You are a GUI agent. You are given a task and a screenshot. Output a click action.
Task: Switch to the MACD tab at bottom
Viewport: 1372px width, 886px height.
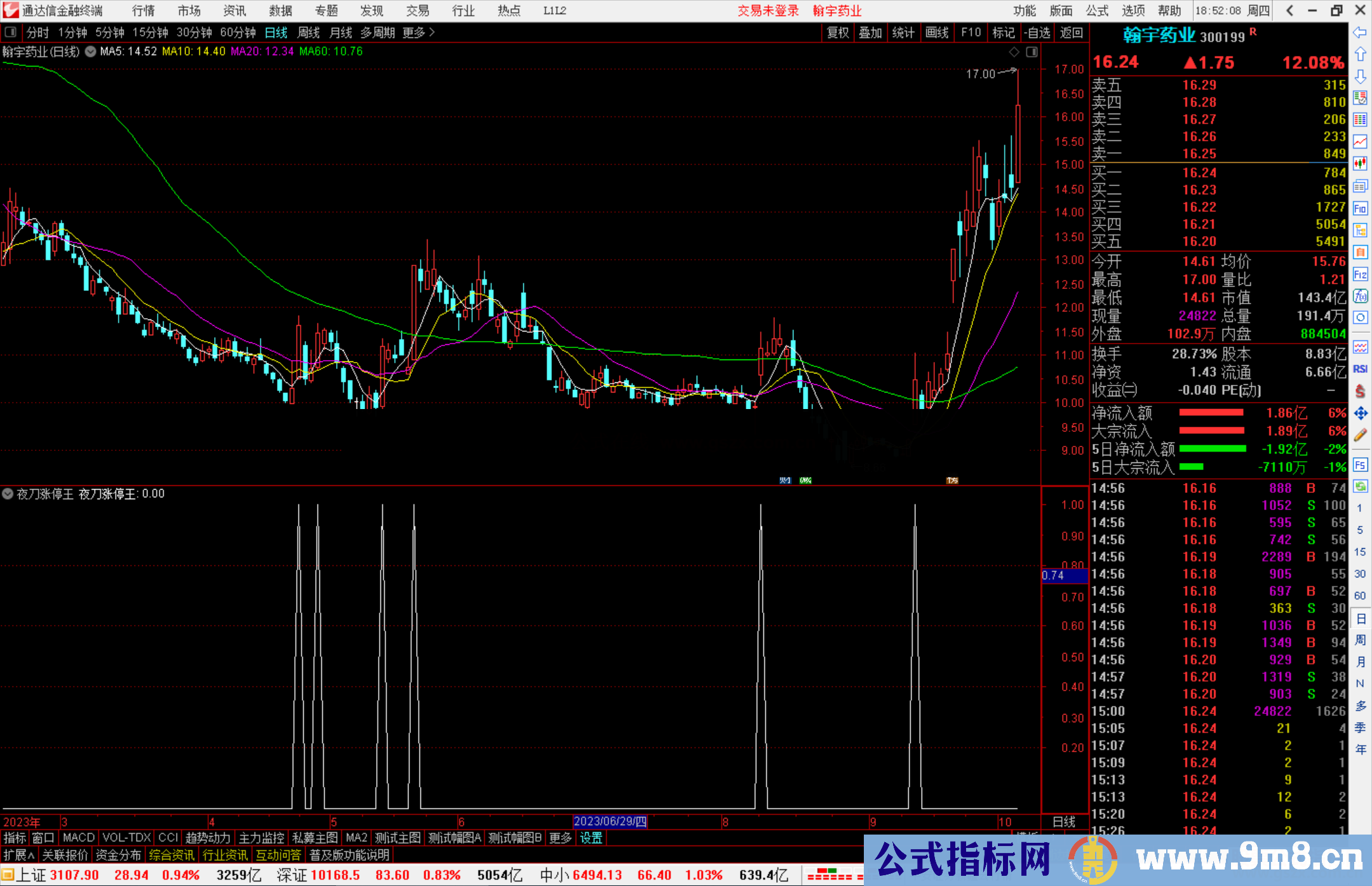click(78, 838)
